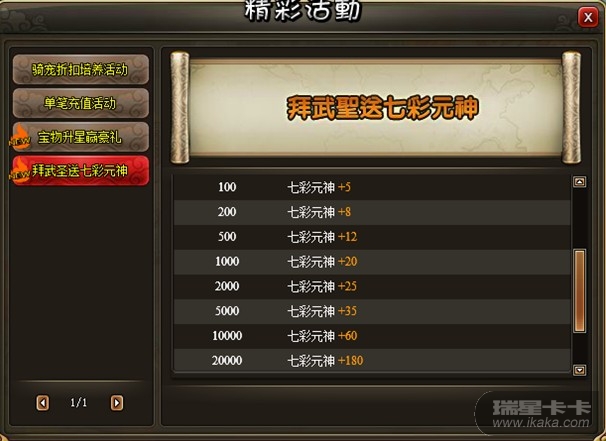Click the scroll-up arrow of the rewards list

coord(579,182)
